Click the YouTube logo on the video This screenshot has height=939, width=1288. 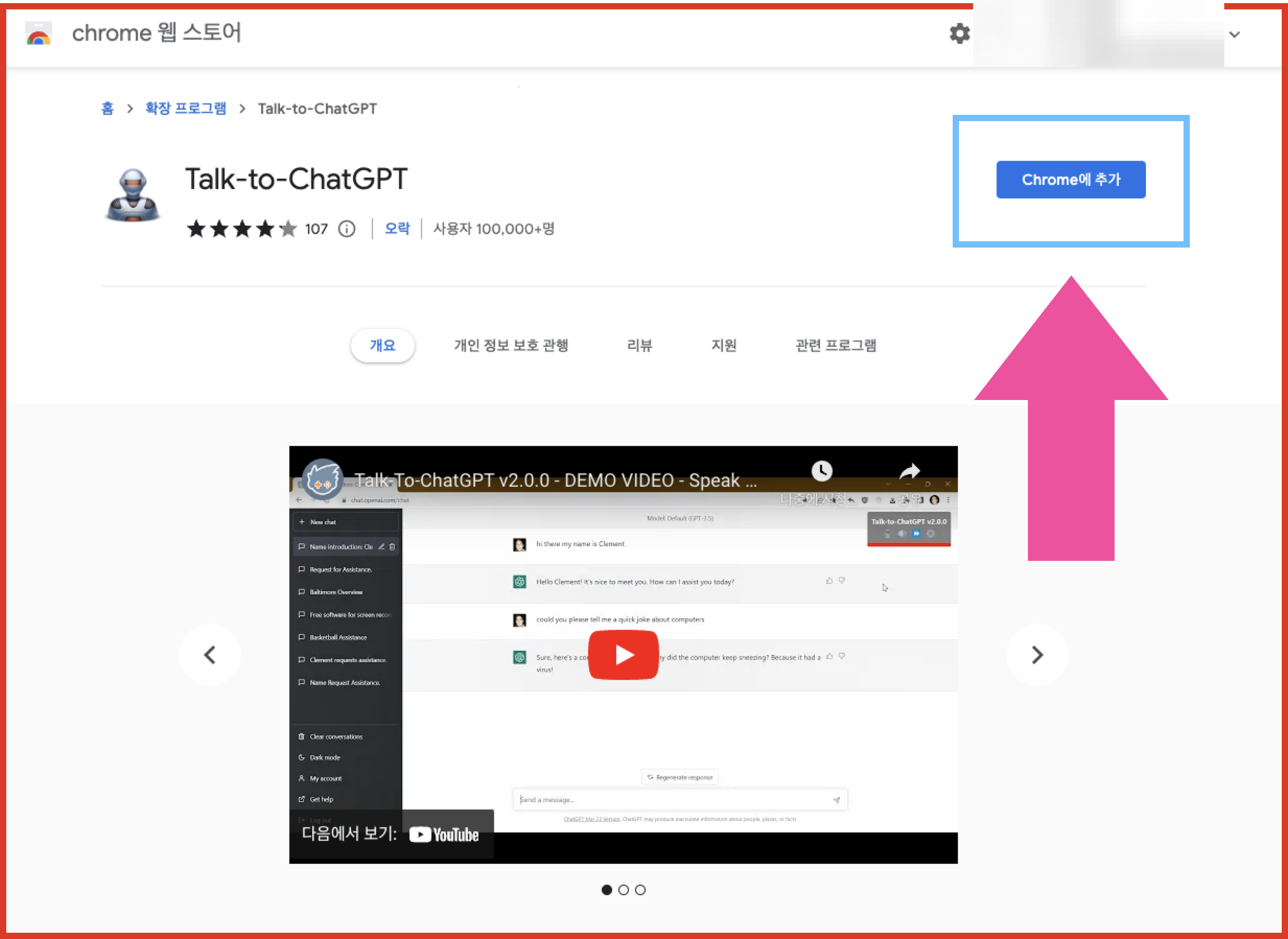click(444, 835)
